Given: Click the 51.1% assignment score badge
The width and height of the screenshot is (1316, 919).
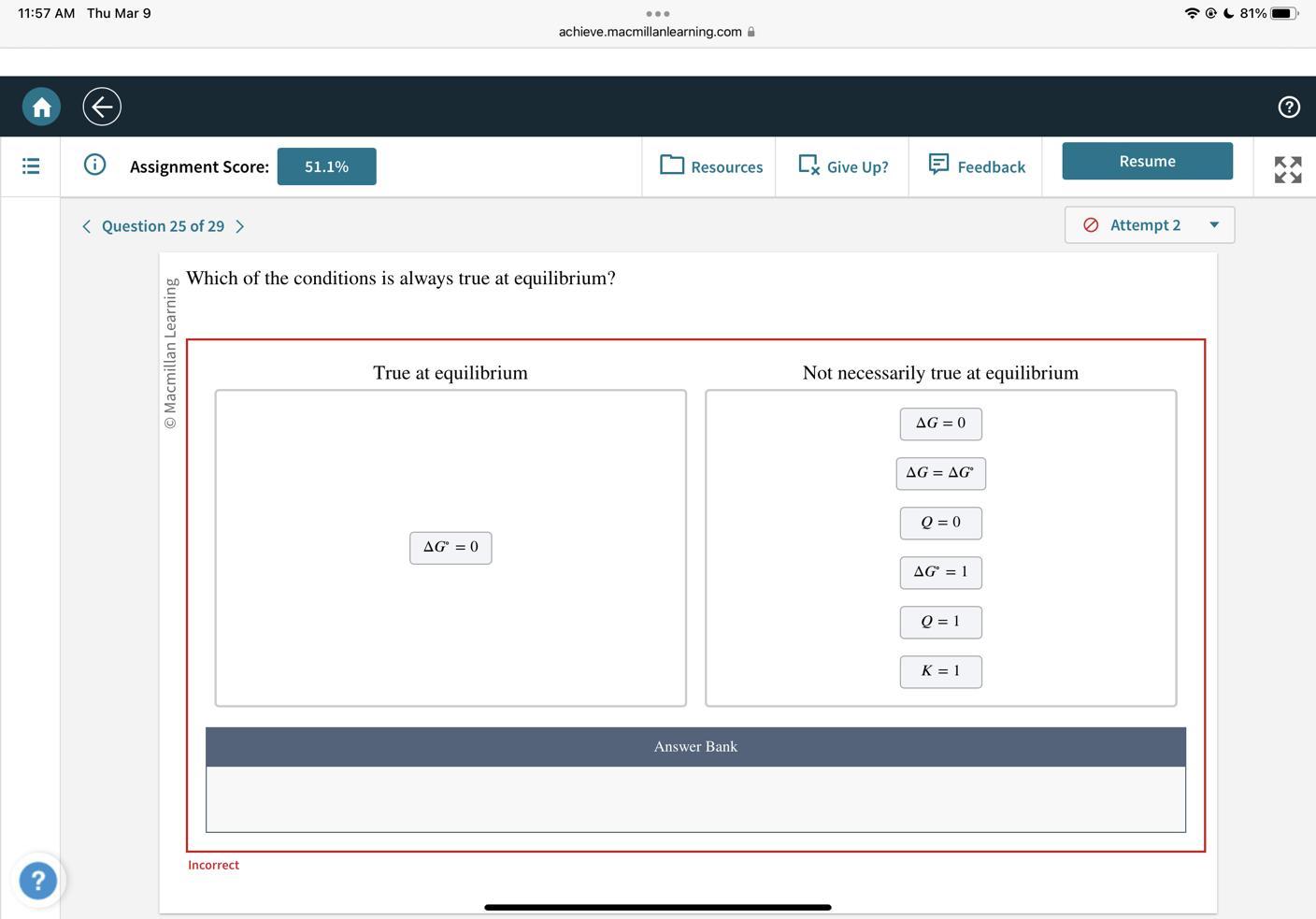Looking at the screenshot, I should coord(326,166).
